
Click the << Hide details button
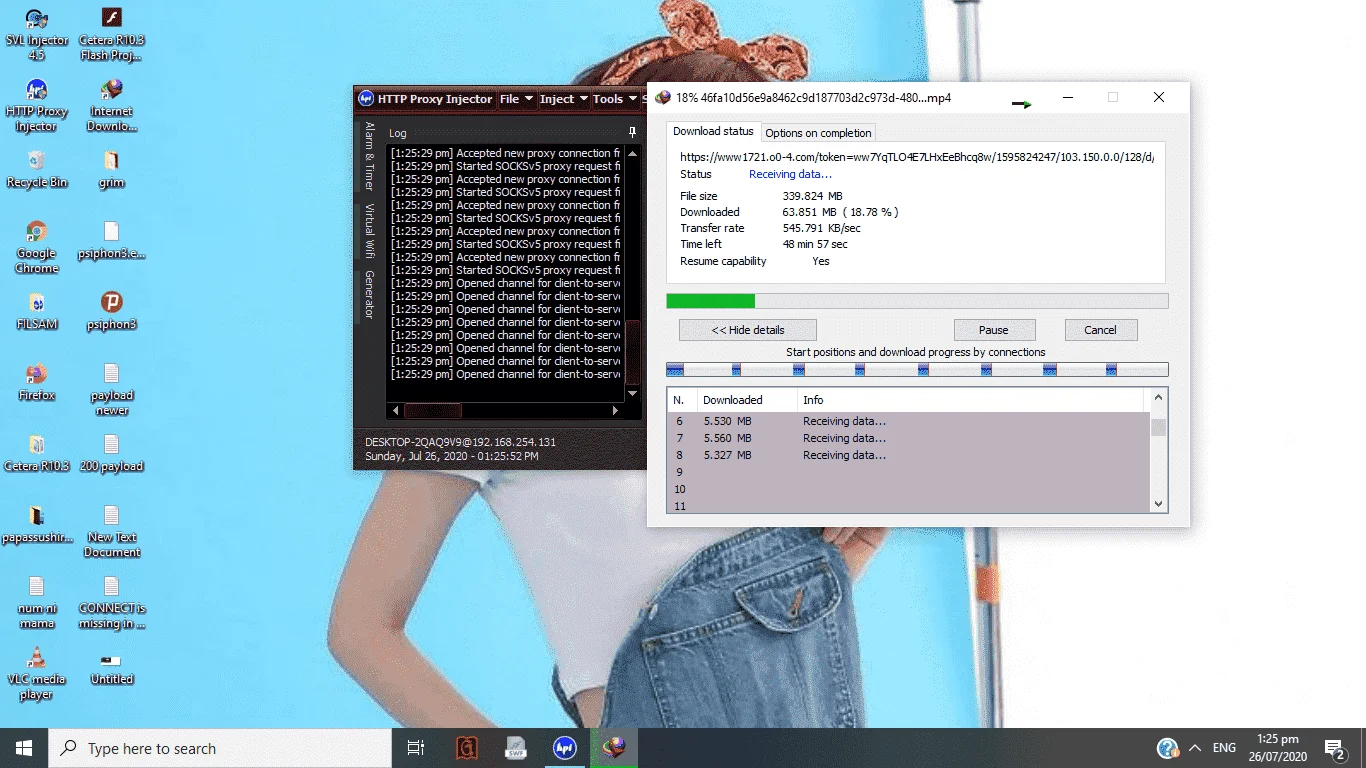point(748,330)
